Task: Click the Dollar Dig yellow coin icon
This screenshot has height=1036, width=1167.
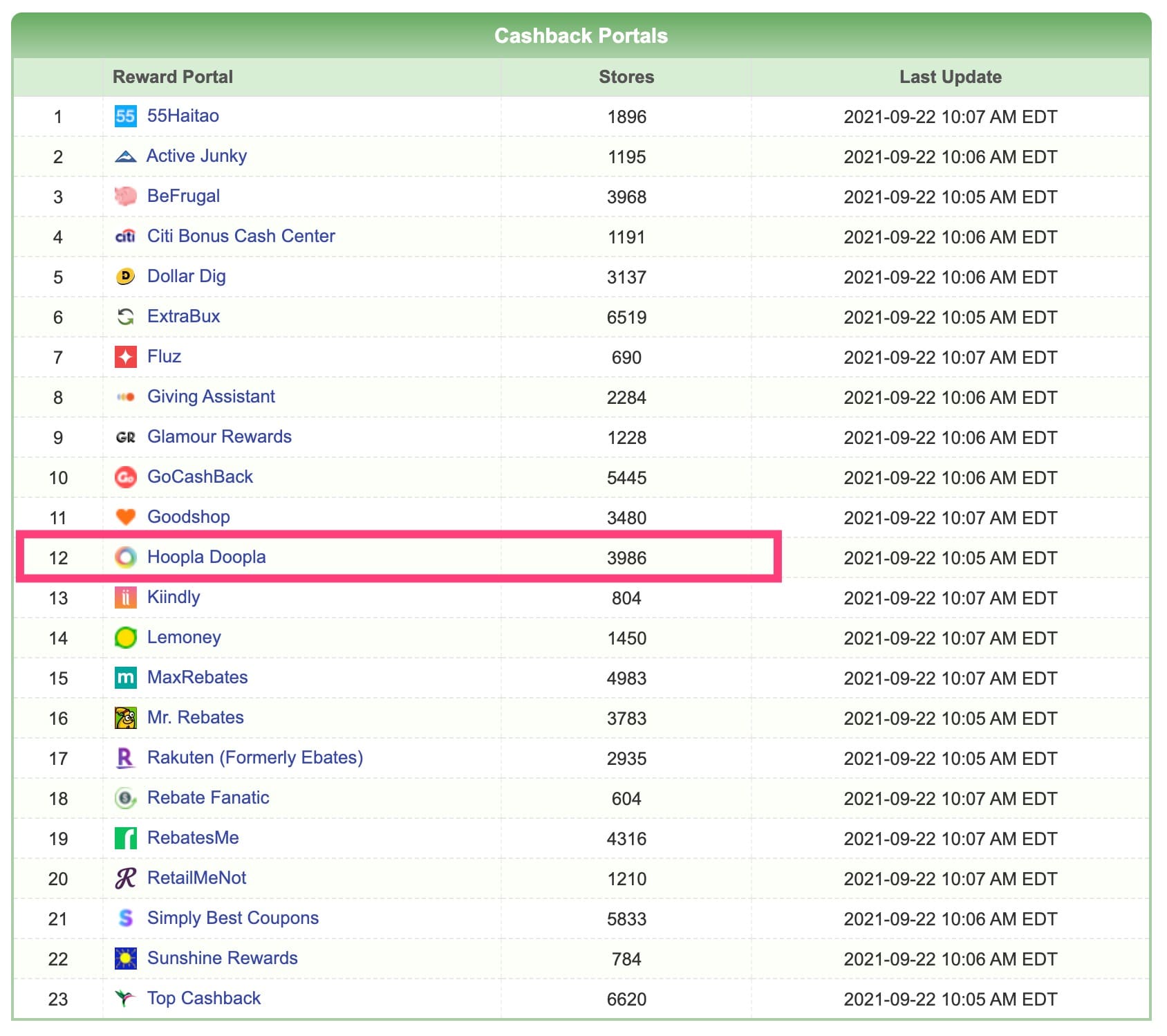Action: coord(125,277)
